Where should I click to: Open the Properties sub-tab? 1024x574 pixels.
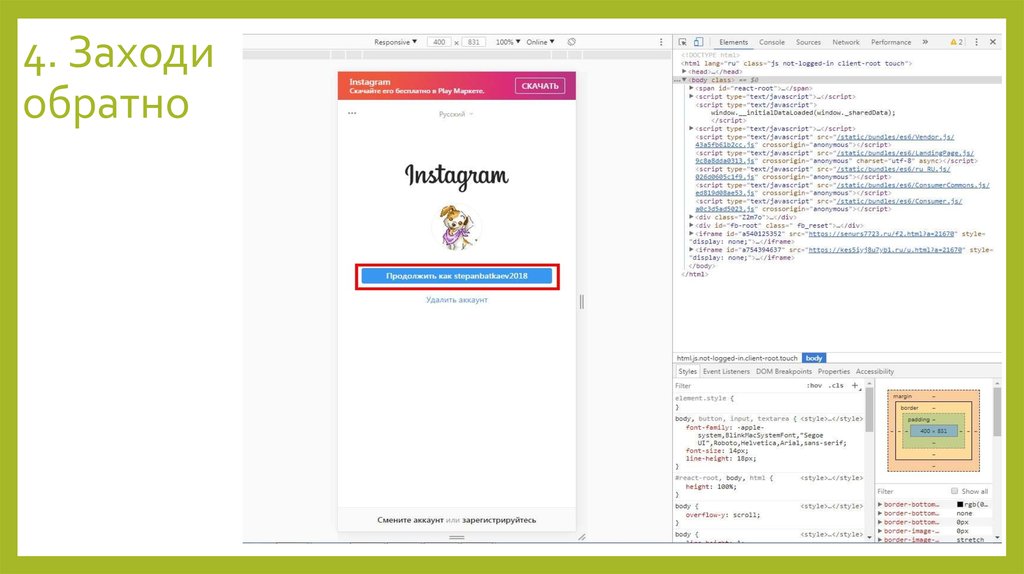click(x=834, y=372)
